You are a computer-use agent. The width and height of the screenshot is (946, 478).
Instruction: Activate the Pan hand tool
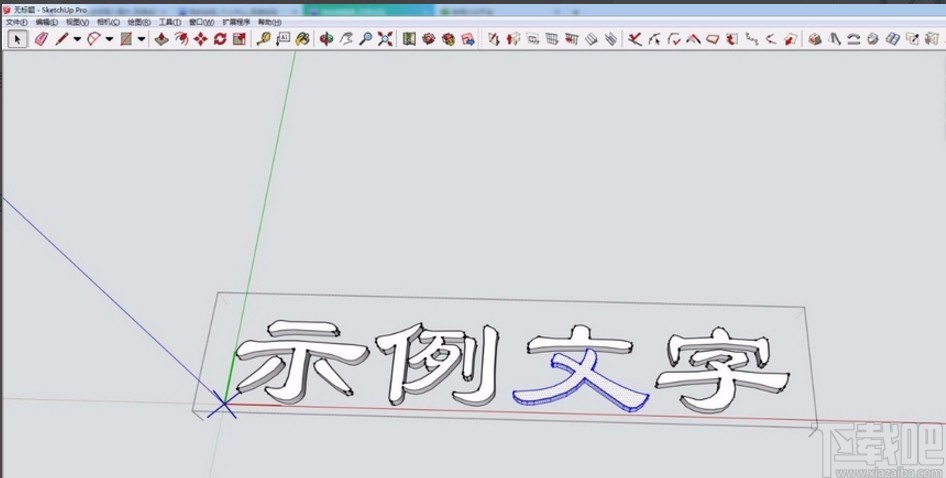click(346, 39)
